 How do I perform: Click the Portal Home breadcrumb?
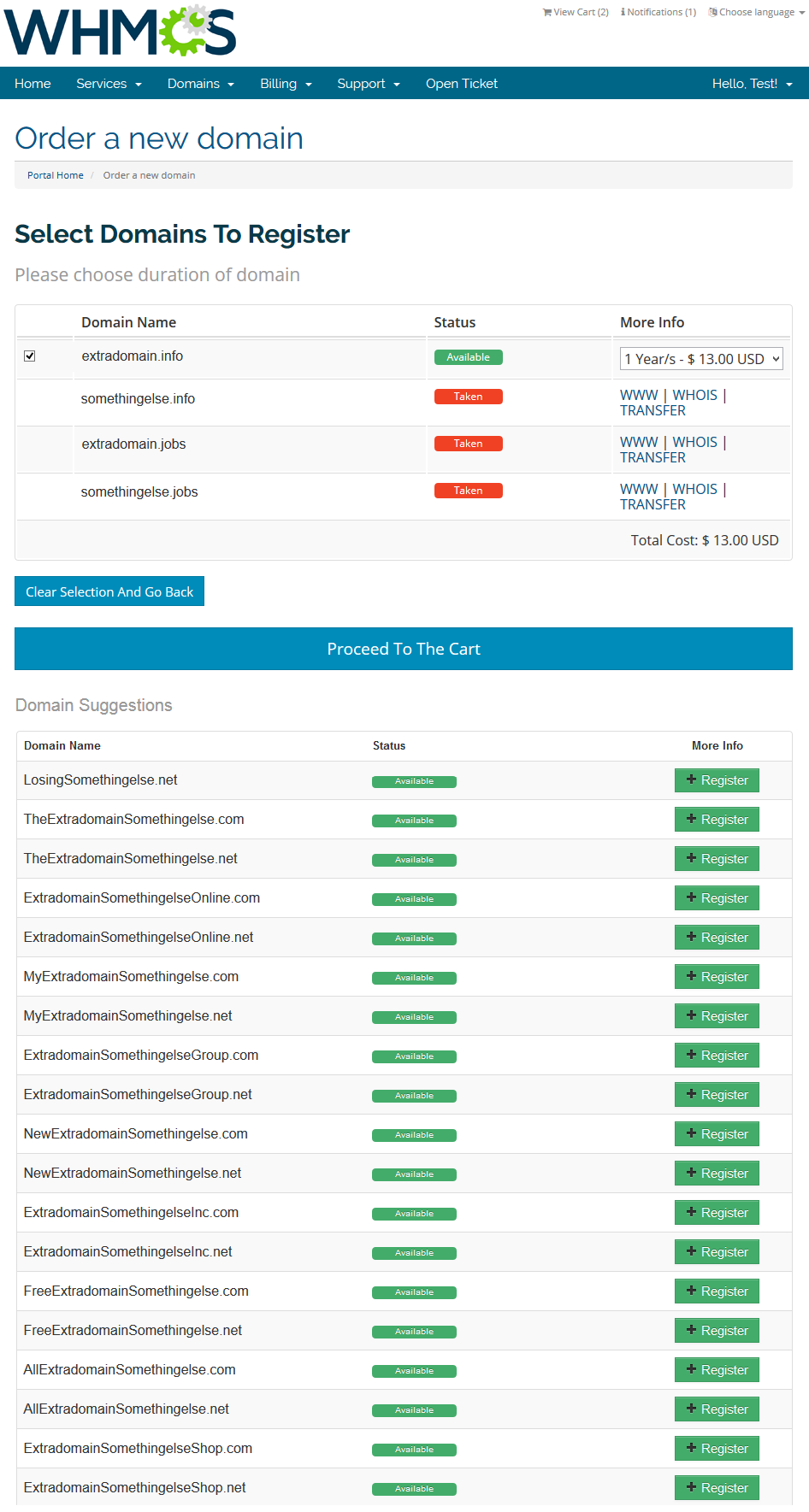coord(56,175)
